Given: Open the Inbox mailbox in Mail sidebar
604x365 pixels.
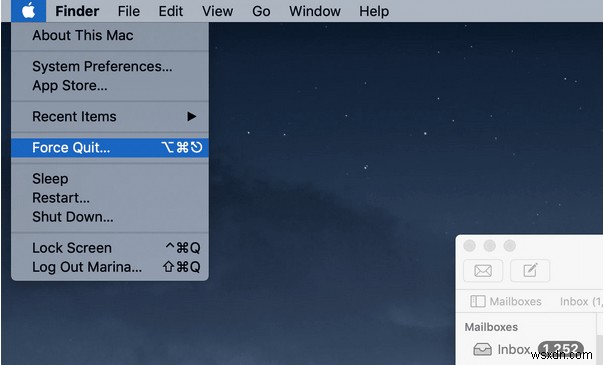Looking at the screenshot, I should 528,349.
